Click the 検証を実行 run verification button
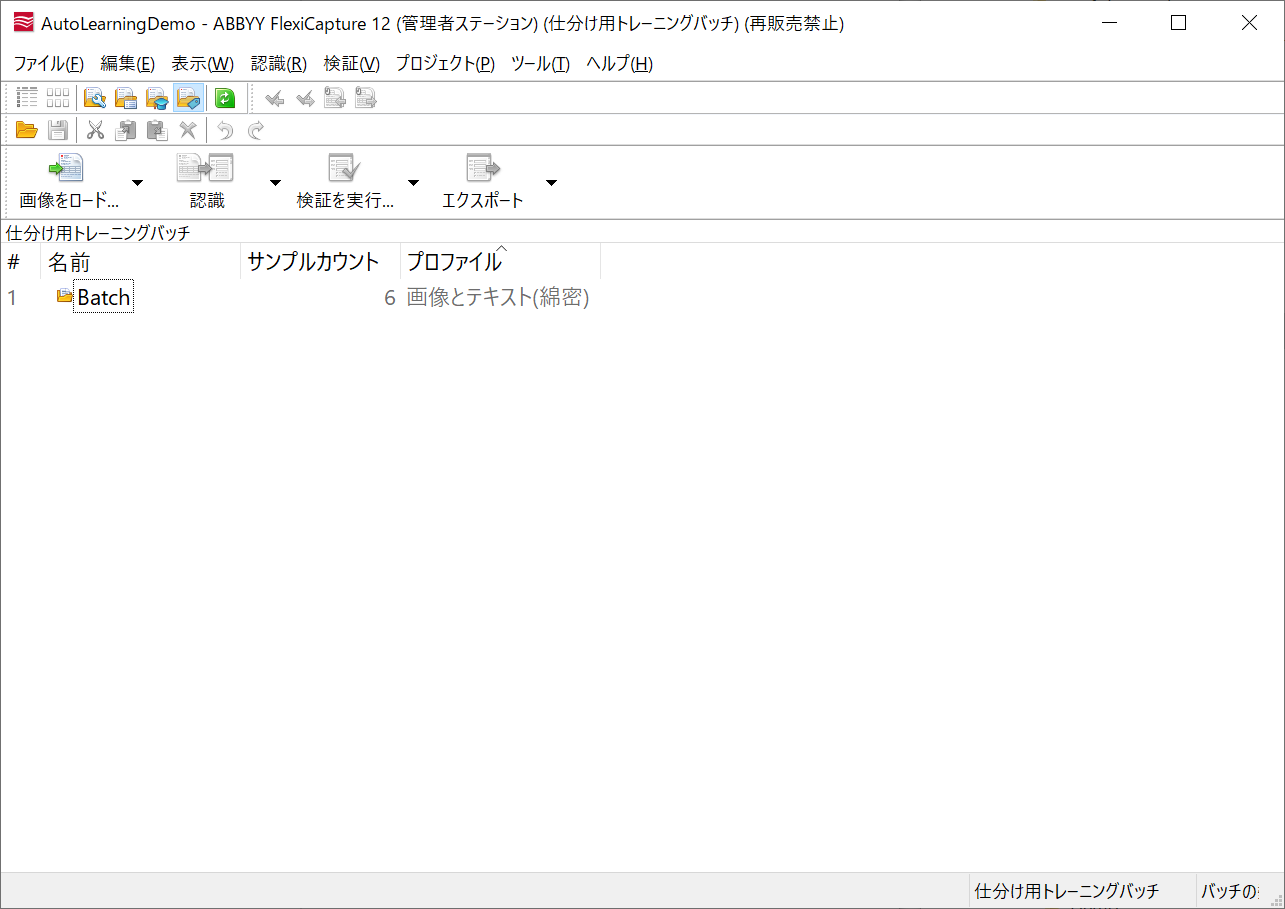Viewport: 1285px width, 909px height. pyautogui.click(x=345, y=181)
